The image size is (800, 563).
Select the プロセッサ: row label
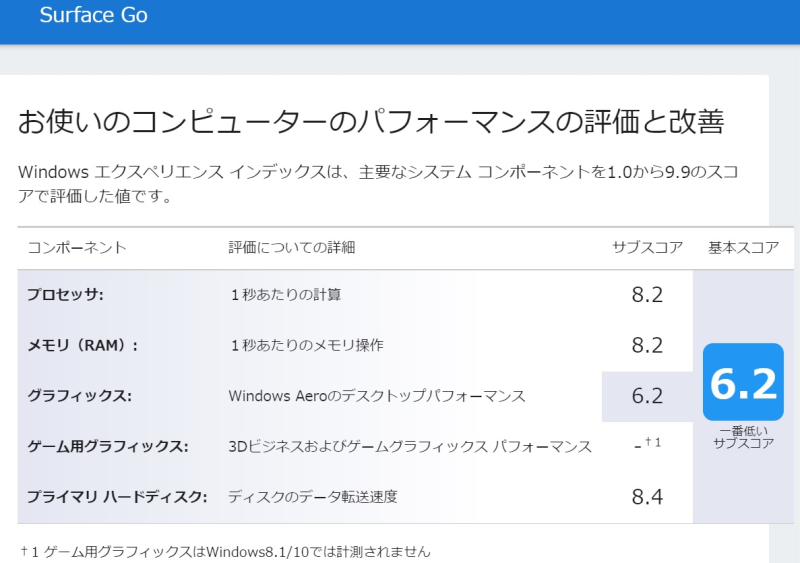click(65, 295)
